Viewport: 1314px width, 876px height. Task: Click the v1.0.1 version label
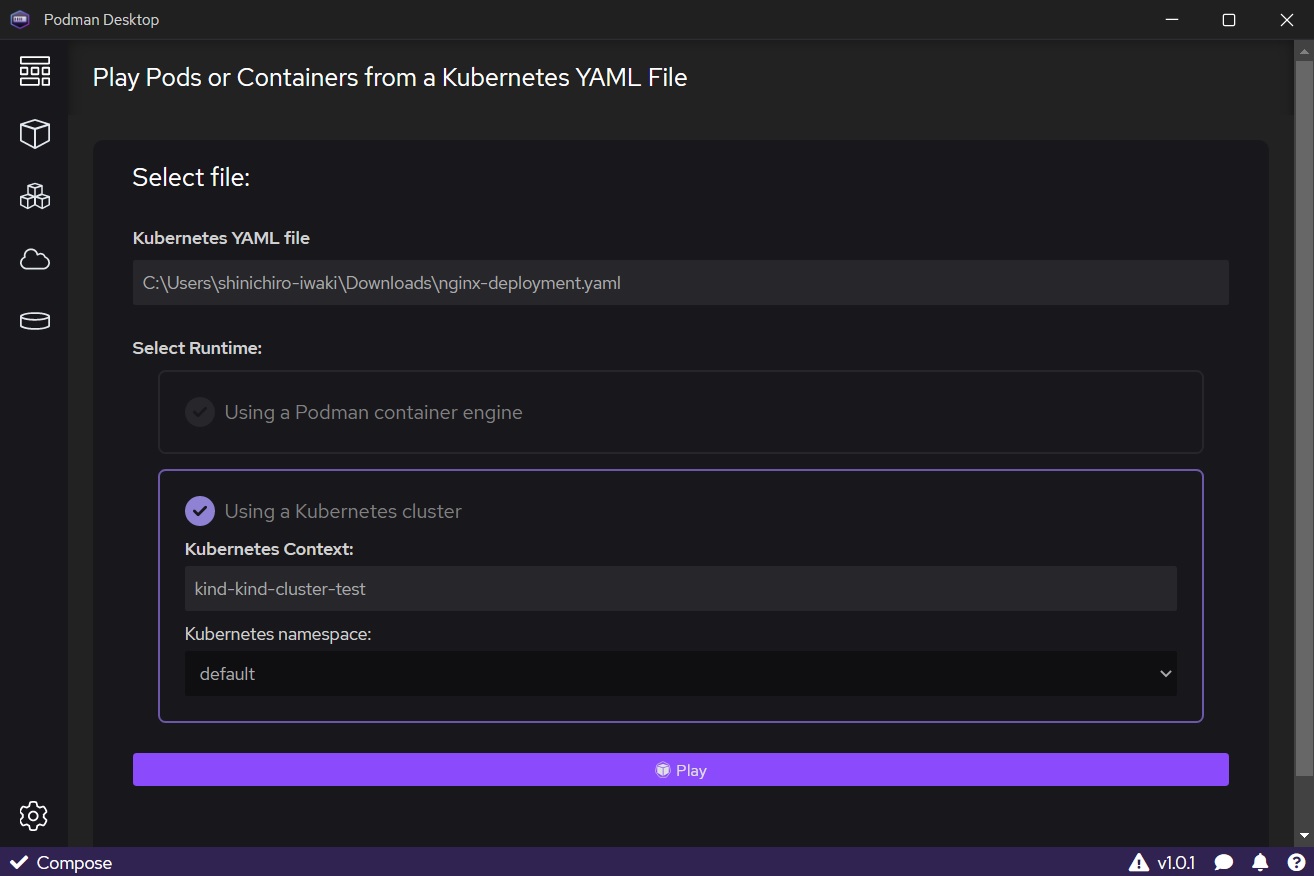(x=1176, y=863)
